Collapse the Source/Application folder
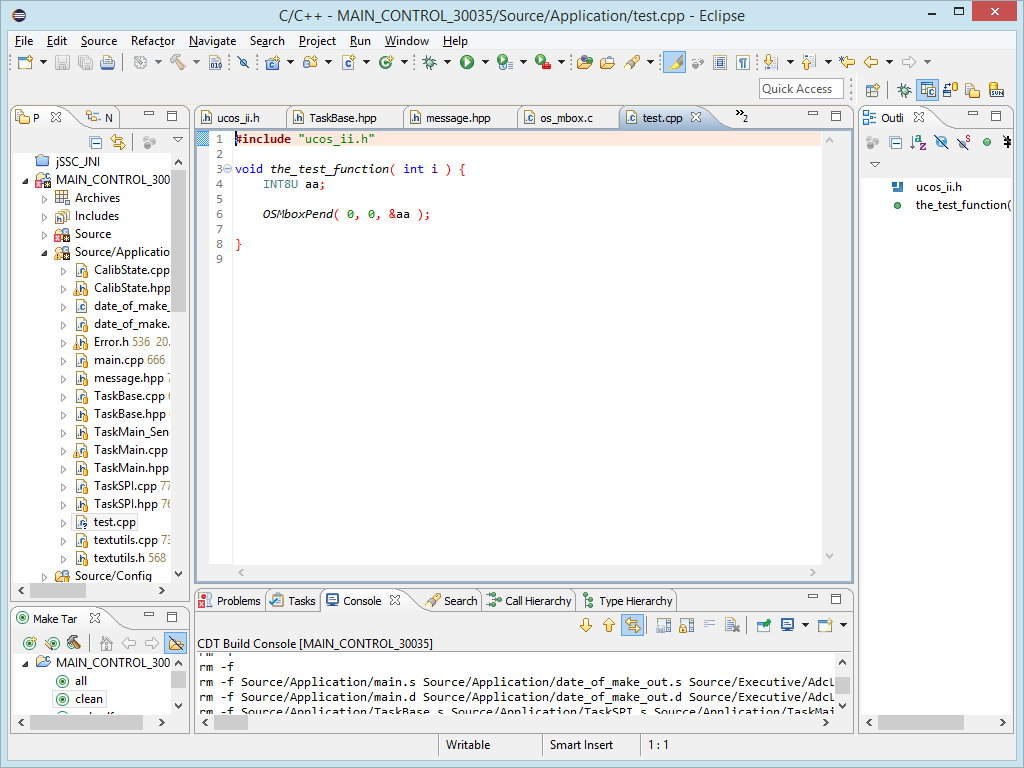Screen dimensions: 1024x768 tap(45, 253)
